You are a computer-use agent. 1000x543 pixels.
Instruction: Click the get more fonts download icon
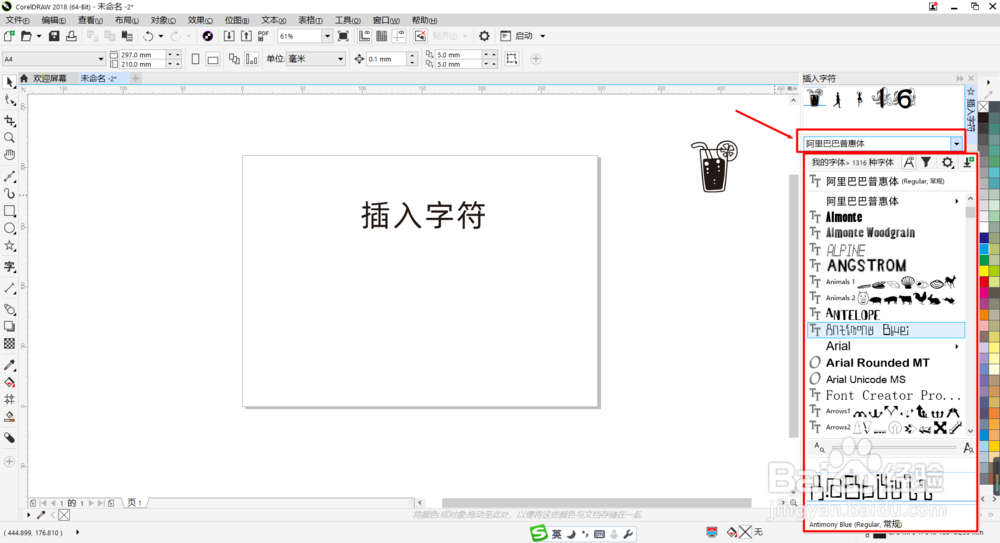pos(968,162)
